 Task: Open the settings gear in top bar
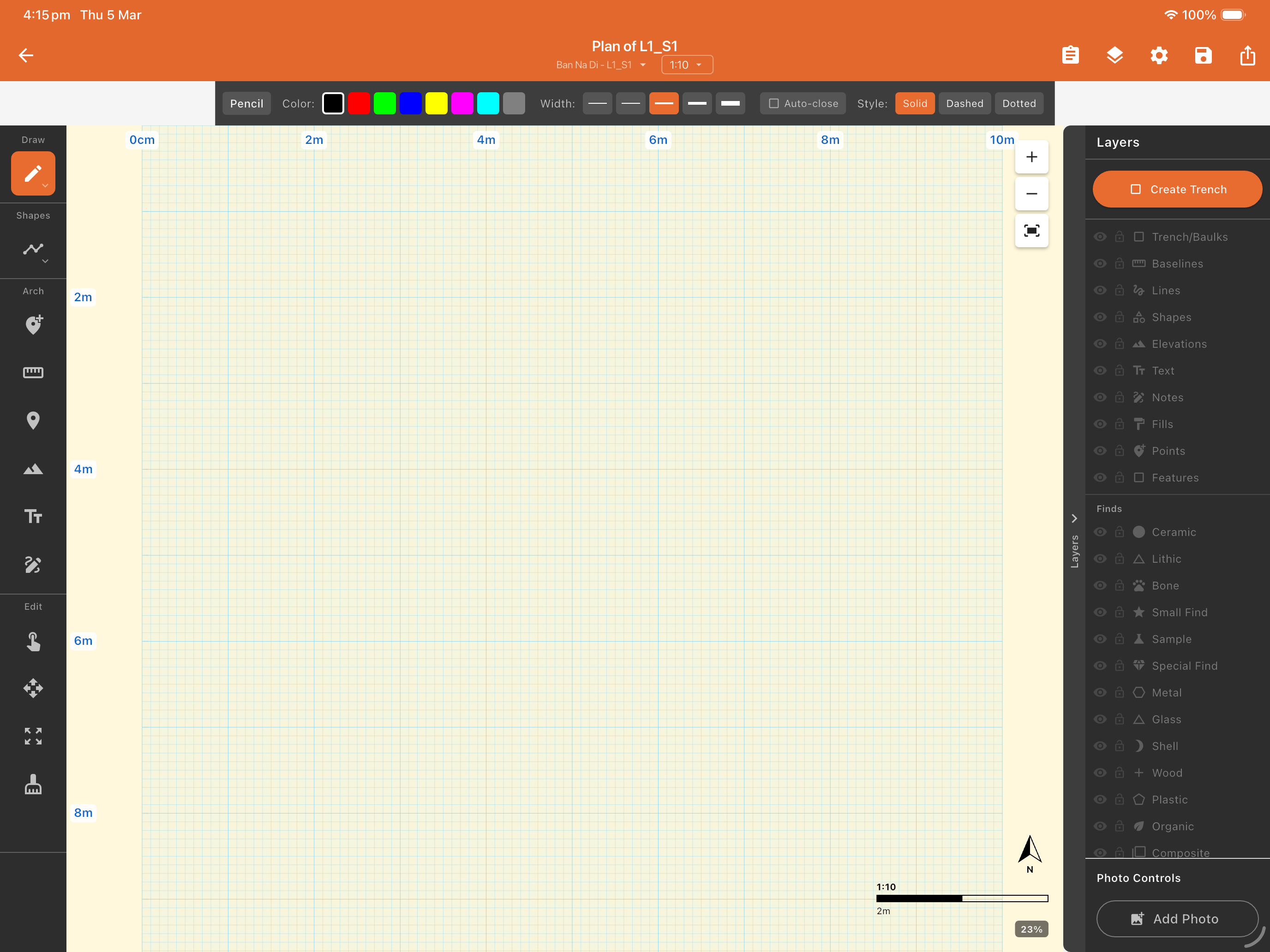tap(1159, 55)
